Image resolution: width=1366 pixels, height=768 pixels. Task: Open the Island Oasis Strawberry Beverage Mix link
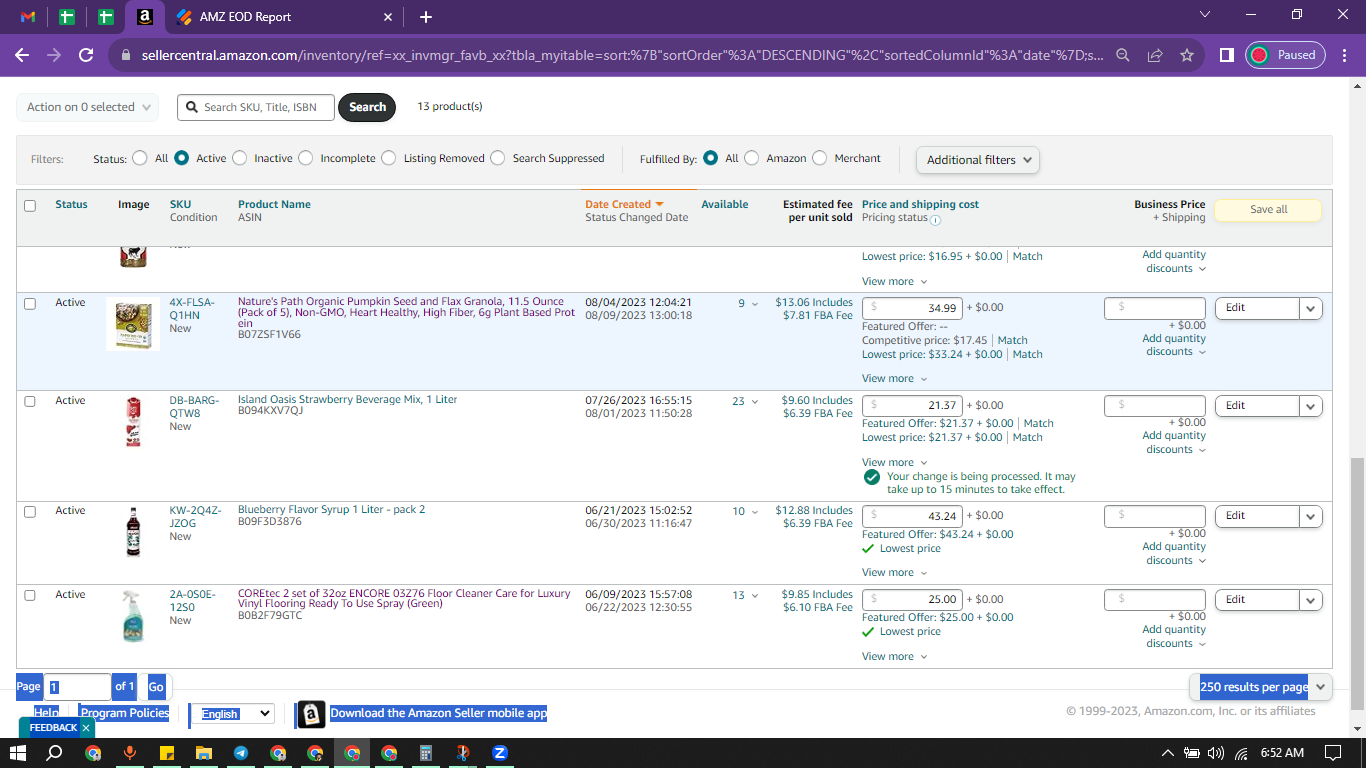pos(347,400)
